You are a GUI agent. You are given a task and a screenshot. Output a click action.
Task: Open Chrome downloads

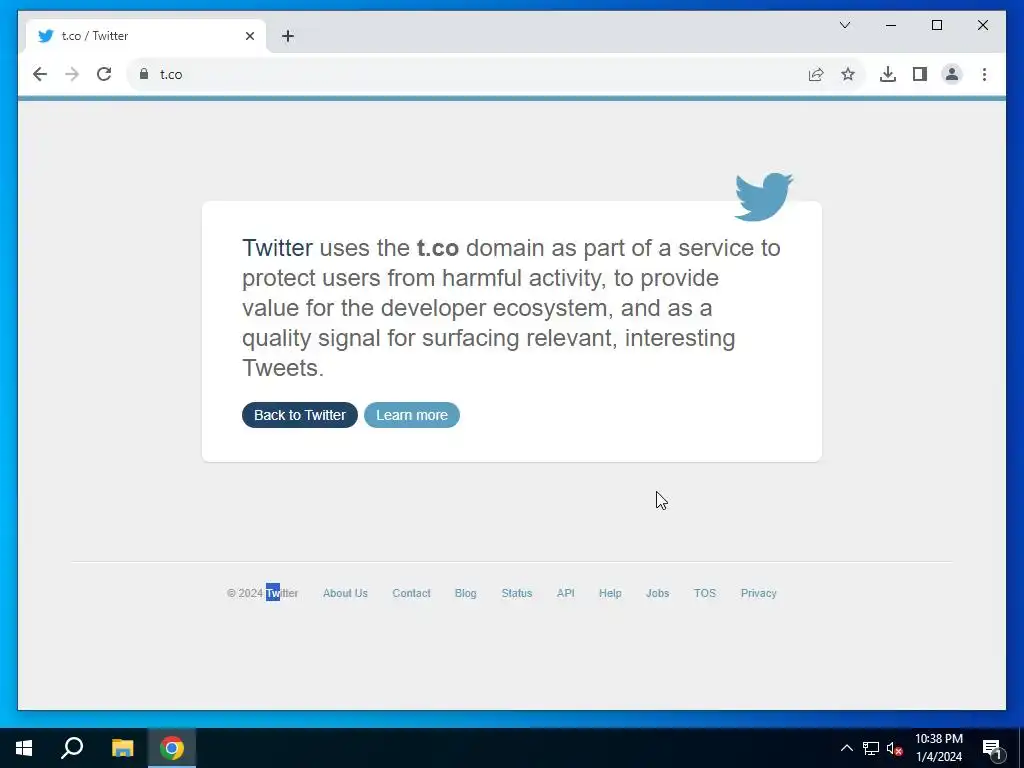tap(888, 74)
